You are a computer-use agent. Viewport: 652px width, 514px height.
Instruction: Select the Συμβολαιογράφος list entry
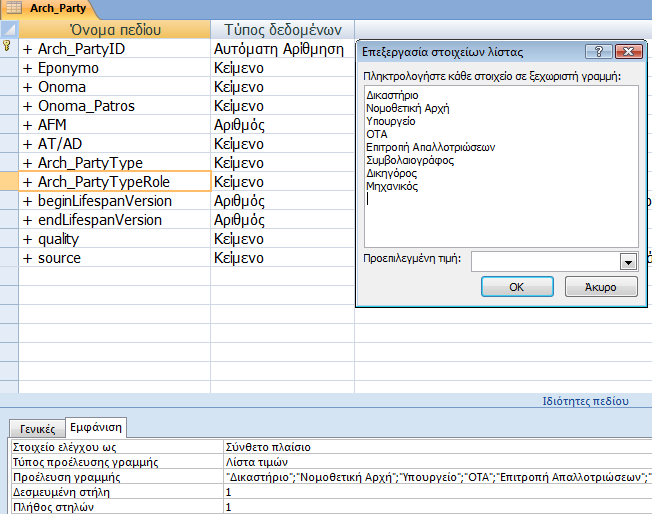pos(410,160)
